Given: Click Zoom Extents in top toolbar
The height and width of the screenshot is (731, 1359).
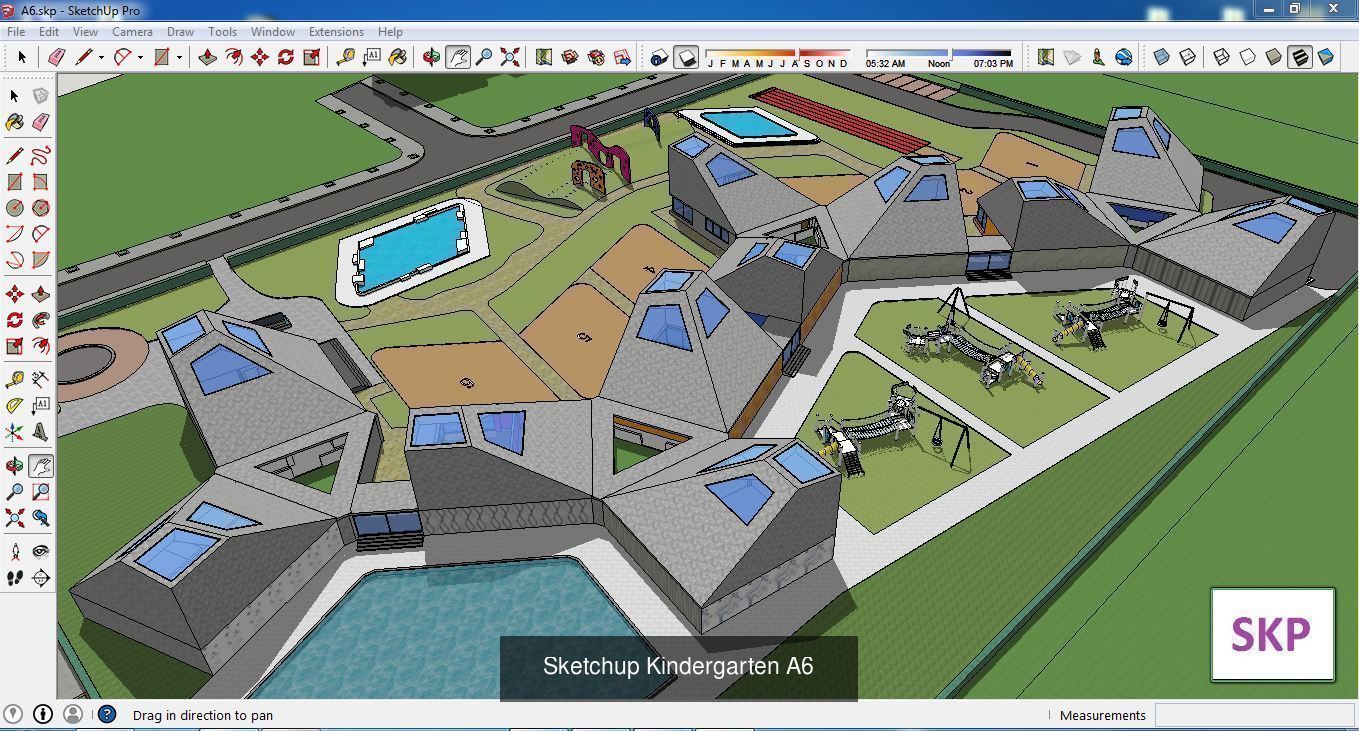Looking at the screenshot, I should [x=510, y=57].
